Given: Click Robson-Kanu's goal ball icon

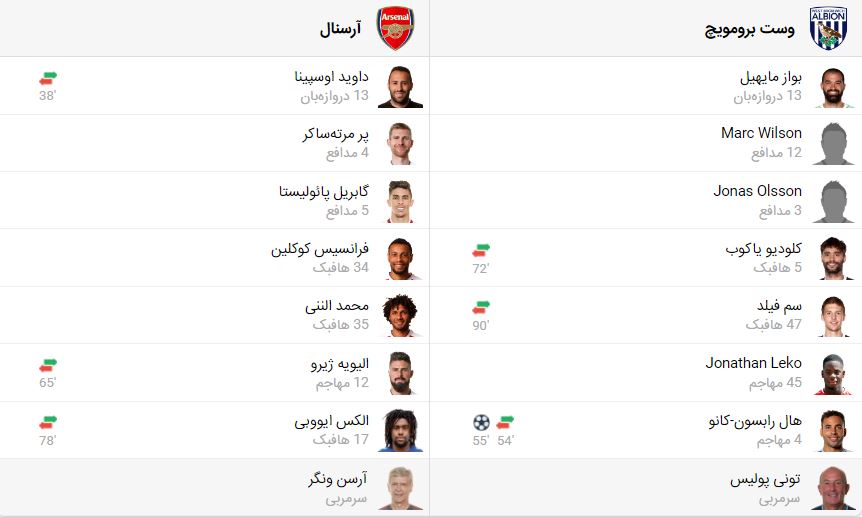Looking at the screenshot, I should click(x=481, y=422).
